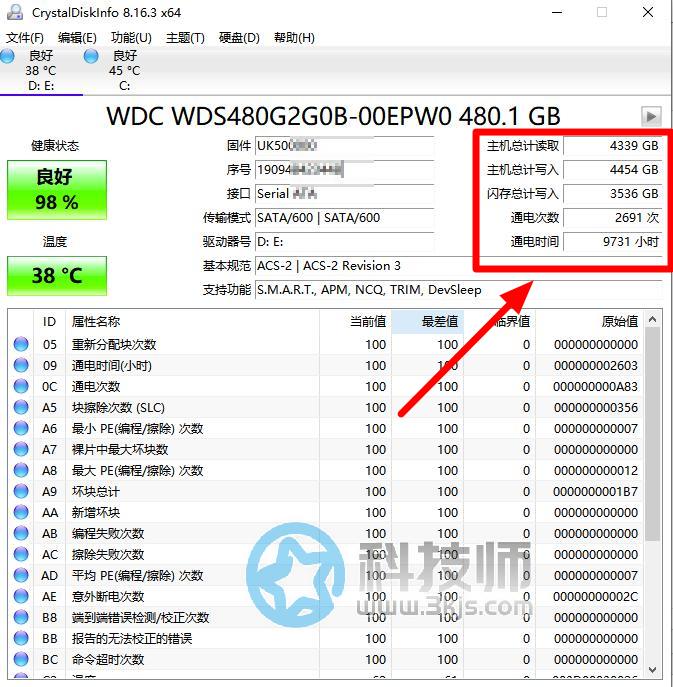Click the 通电次数 2691 次 value

click(612, 218)
